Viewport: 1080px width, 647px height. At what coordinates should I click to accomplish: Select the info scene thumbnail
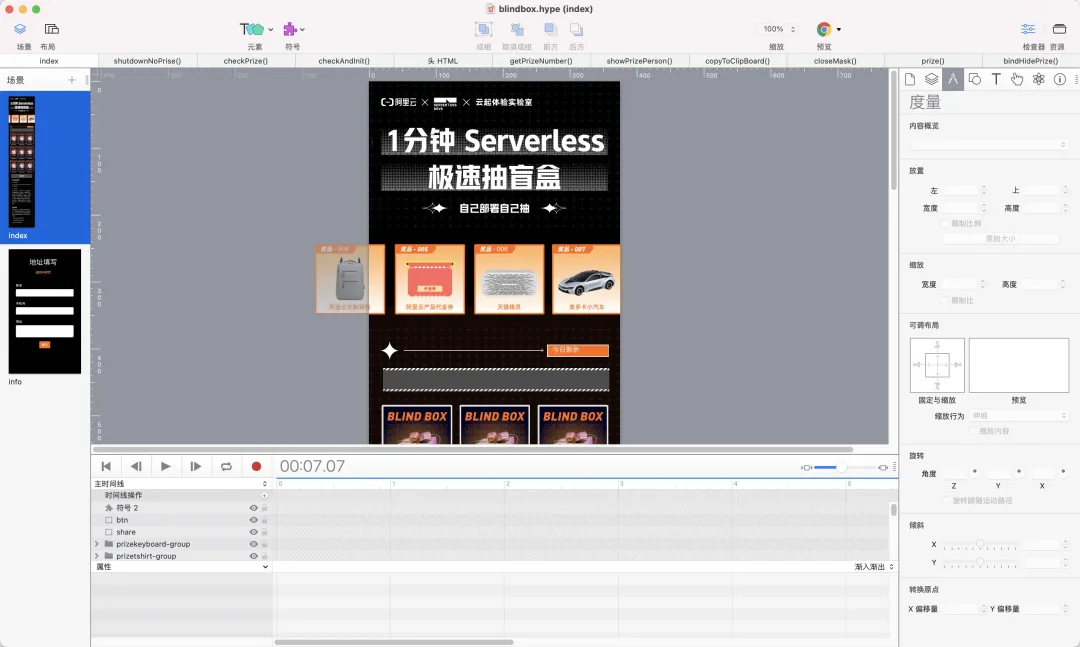(x=45, y=311)
